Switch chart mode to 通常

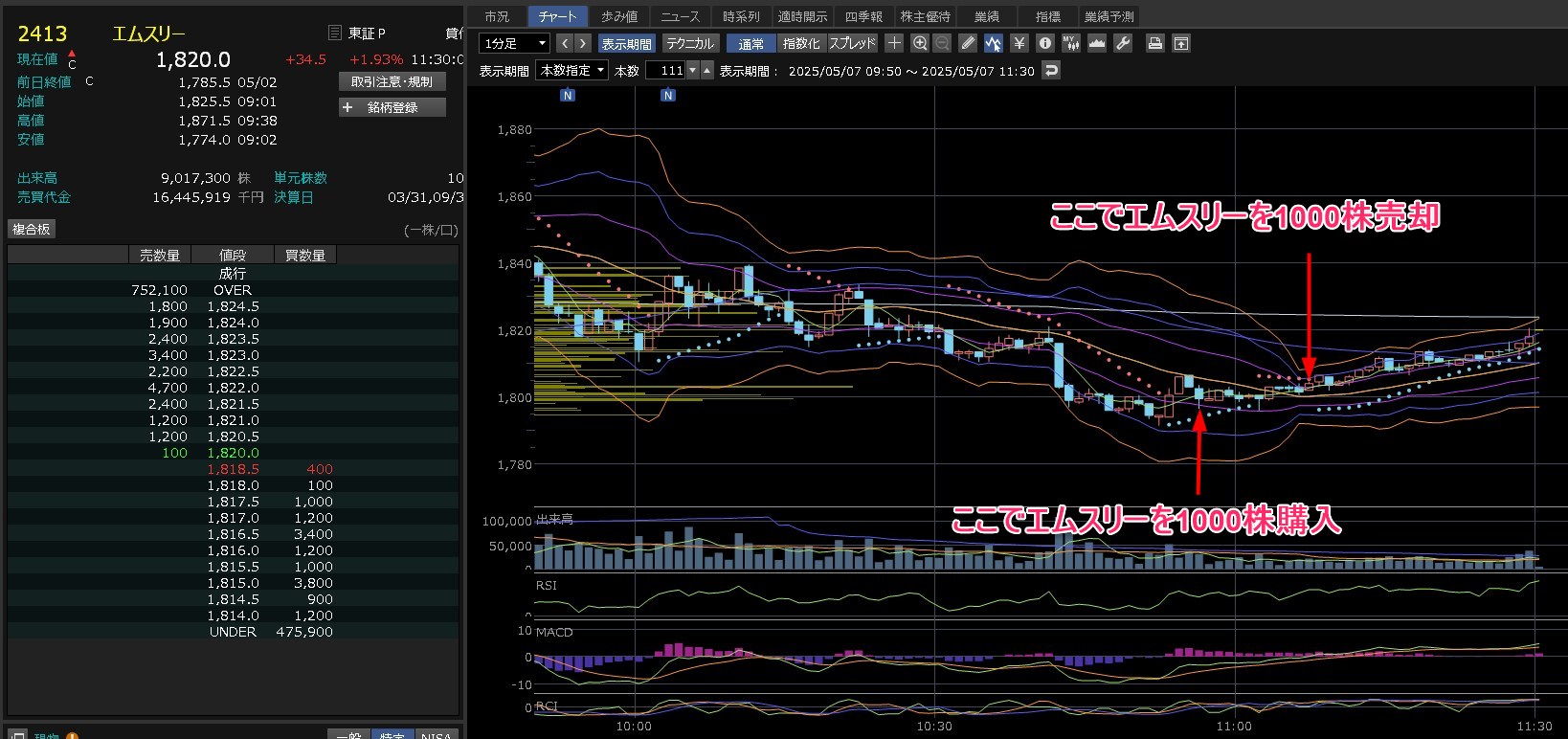tap(751, 43)
